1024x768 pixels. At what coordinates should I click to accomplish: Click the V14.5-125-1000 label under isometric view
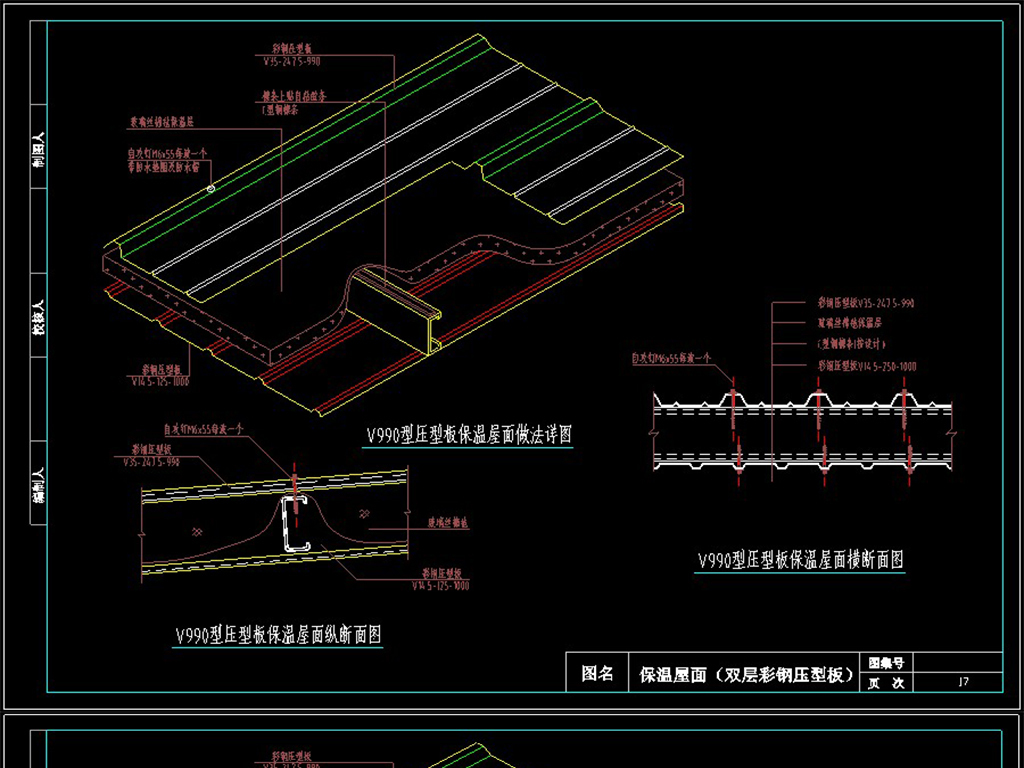point(160,380)
